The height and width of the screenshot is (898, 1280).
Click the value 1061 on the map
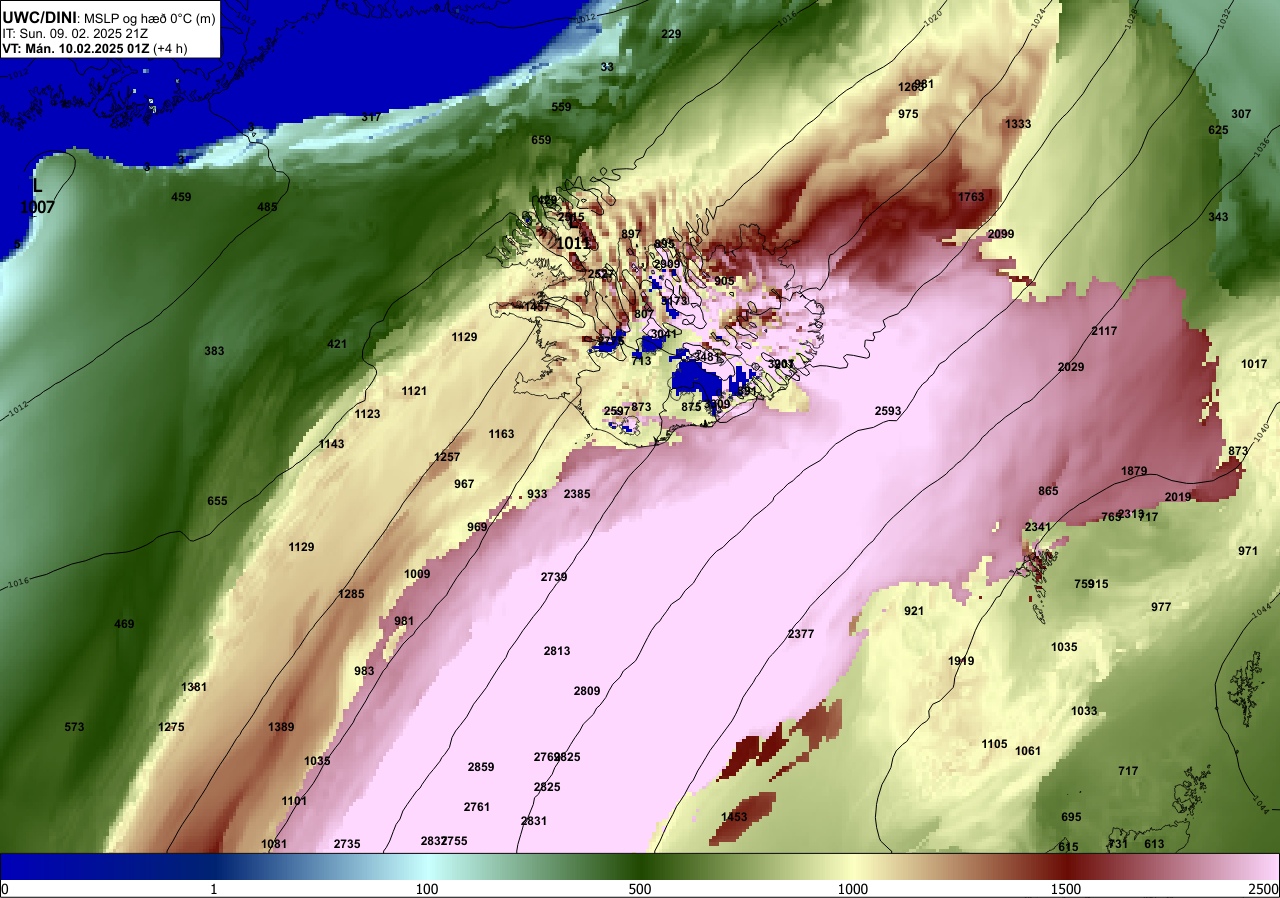1028,751
